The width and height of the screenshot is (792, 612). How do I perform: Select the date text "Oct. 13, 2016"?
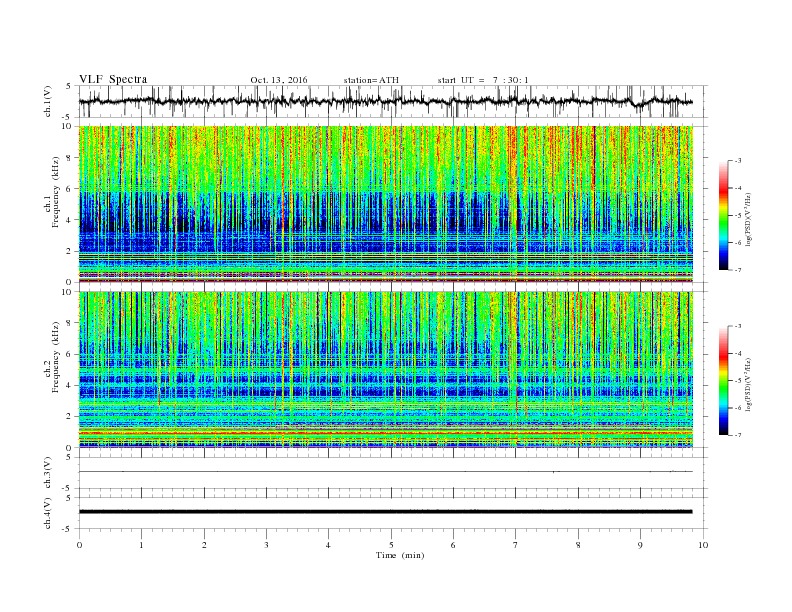click(278, 80)
